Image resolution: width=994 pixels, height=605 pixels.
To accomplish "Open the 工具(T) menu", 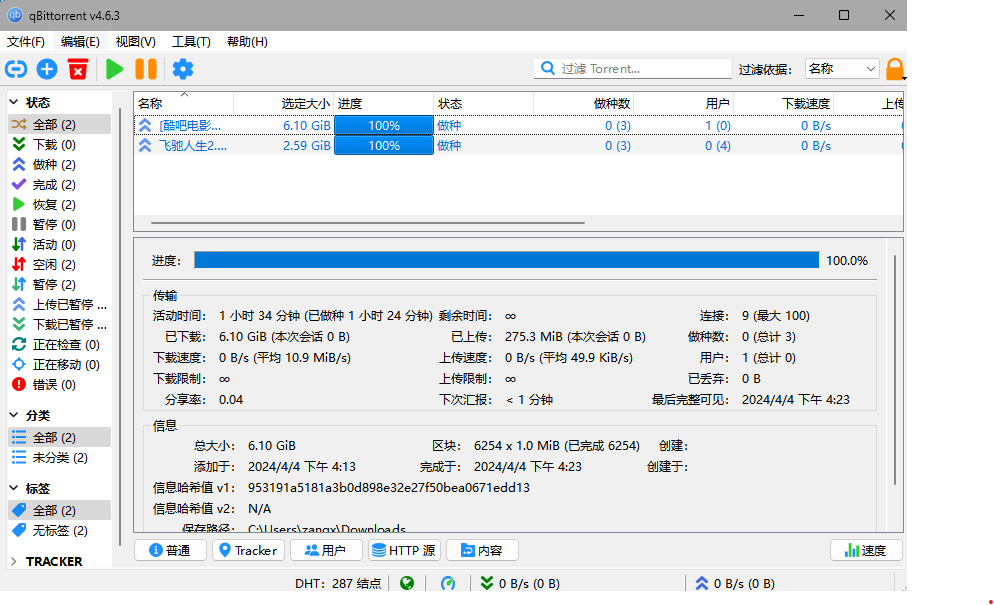I will point(191,42).
